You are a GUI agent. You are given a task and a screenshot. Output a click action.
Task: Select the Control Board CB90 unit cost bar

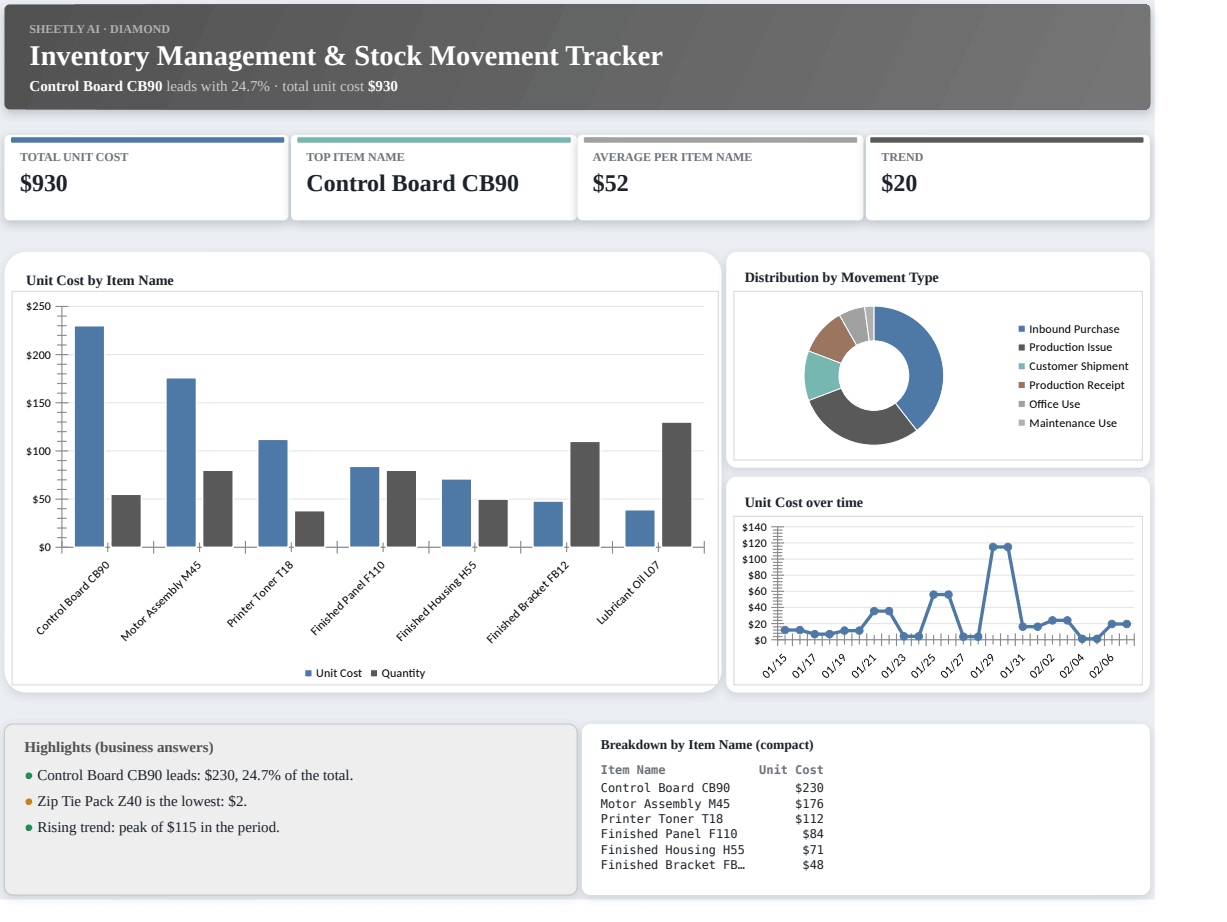pos(89,436)
